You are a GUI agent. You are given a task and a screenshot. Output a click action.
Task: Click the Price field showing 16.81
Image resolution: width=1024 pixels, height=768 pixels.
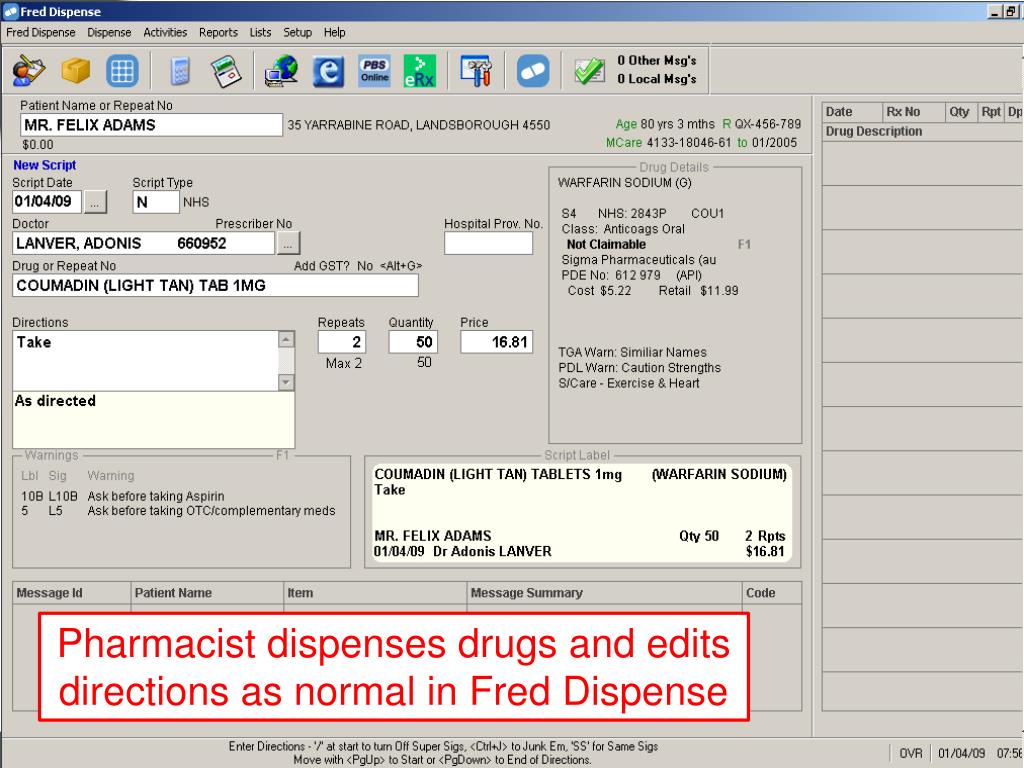click(497, 342)
